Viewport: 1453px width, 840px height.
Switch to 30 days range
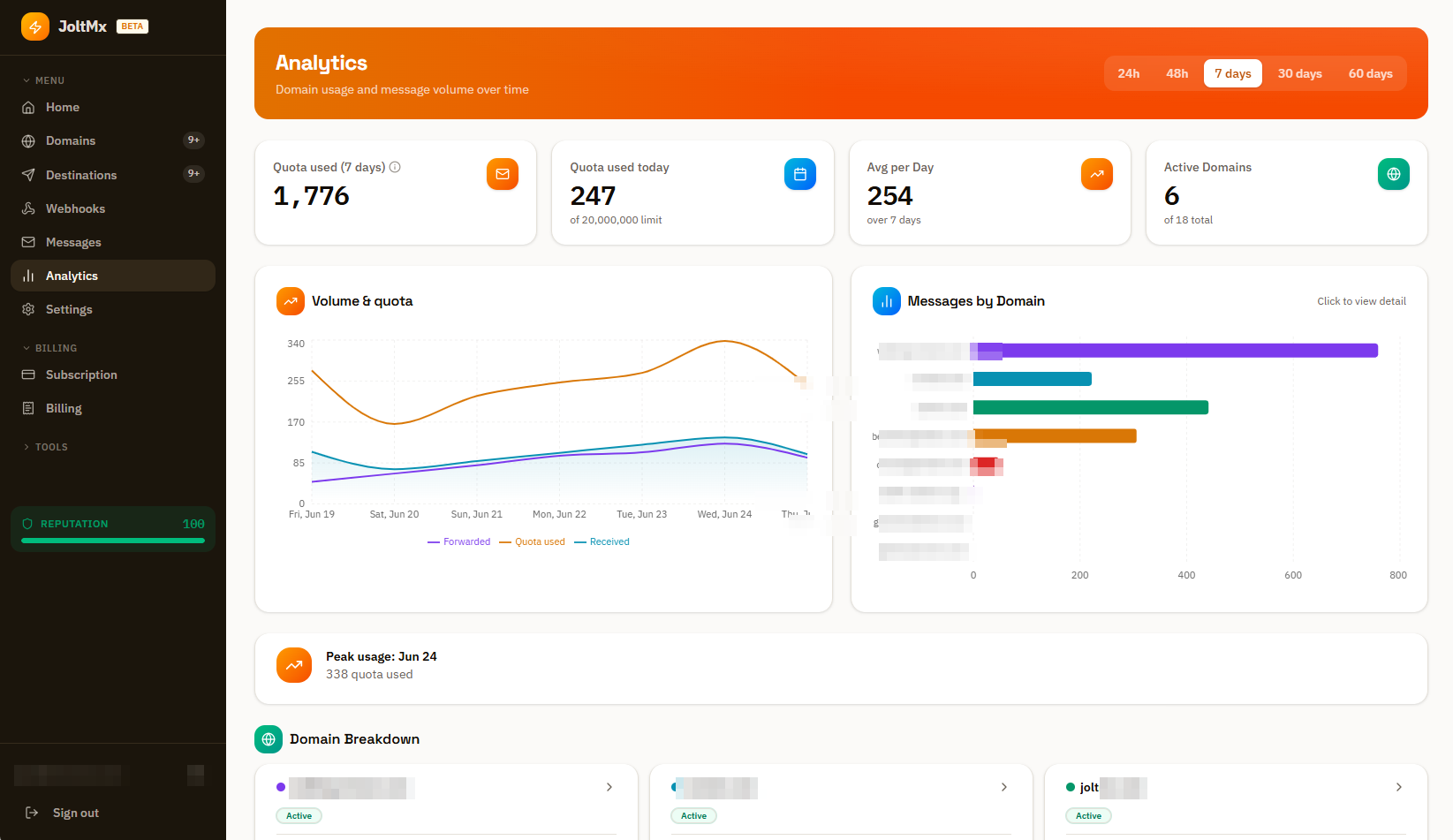click(x=1300, y=73)
